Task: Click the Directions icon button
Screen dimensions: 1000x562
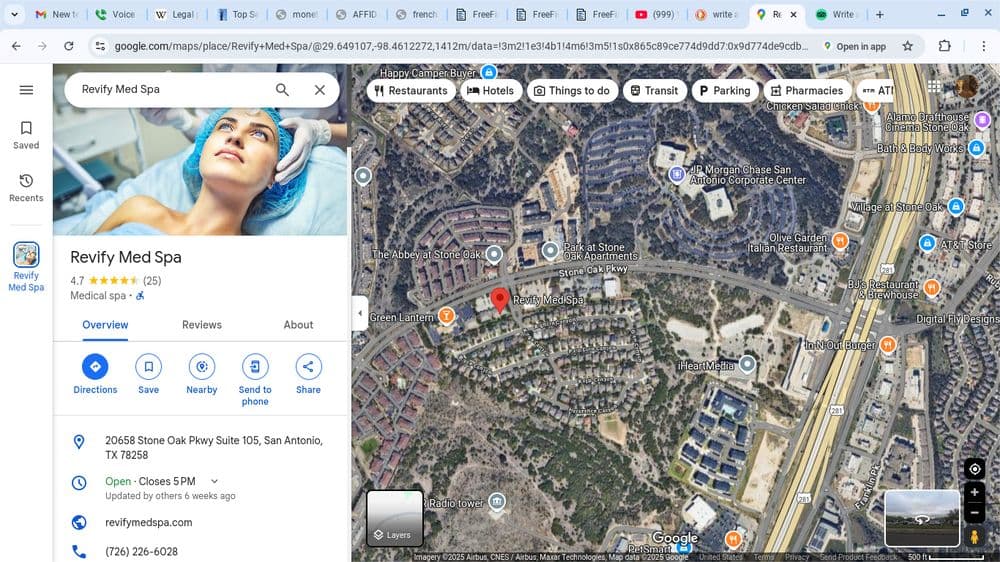Action: (95, 366)
